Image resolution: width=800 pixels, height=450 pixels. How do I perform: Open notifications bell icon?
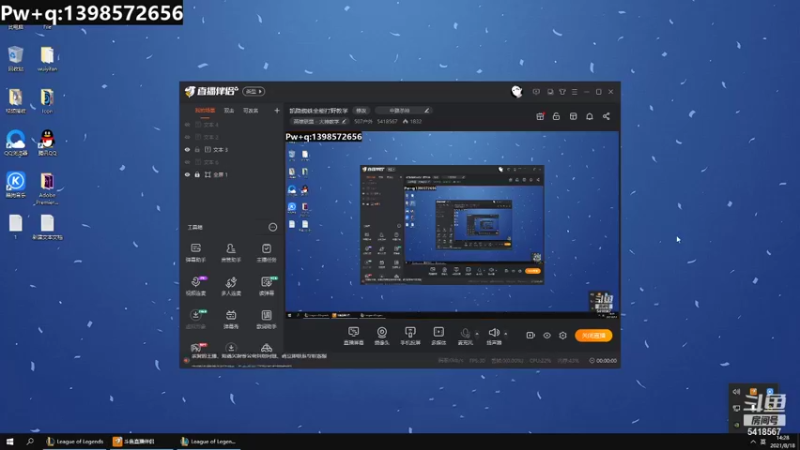click(x=589, y=116)
